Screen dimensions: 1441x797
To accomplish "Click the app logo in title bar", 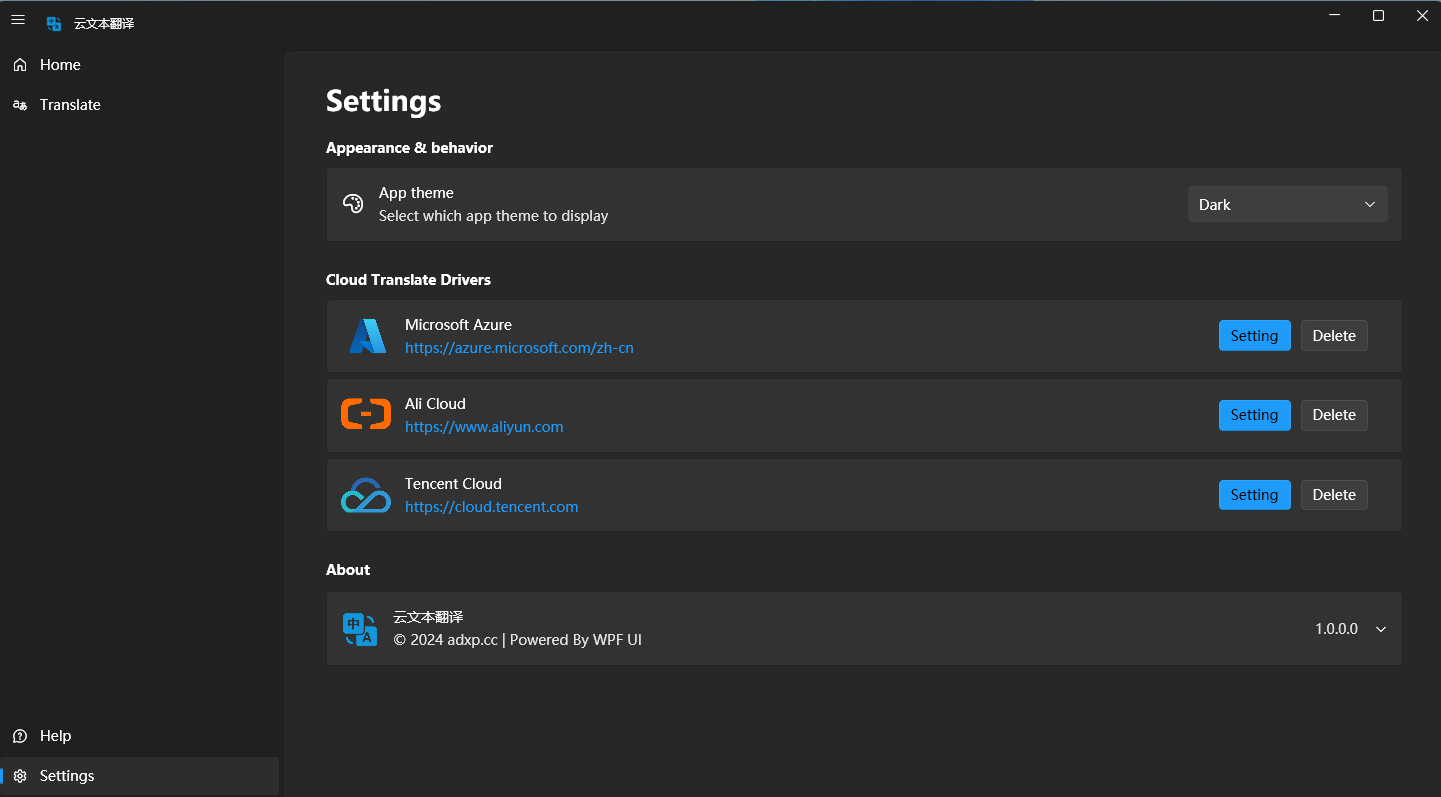I will (x=54, y=23).
